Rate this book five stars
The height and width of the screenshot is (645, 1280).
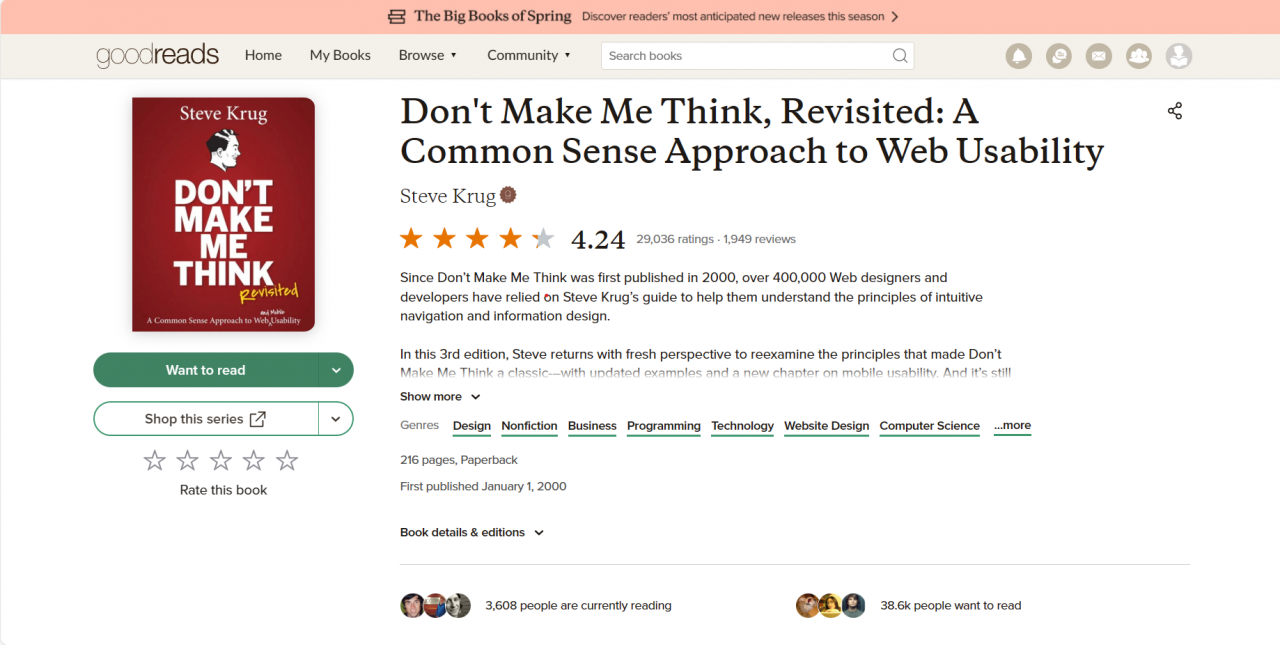click(287, 460)
